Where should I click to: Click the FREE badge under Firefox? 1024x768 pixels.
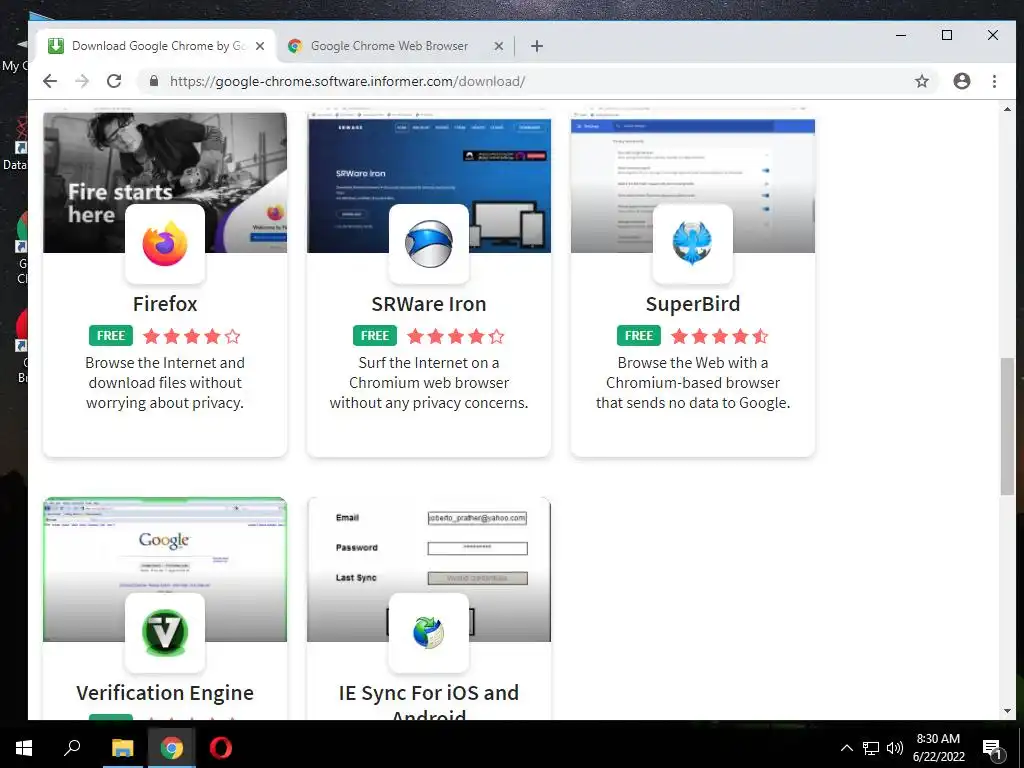[x=111, y=336]
